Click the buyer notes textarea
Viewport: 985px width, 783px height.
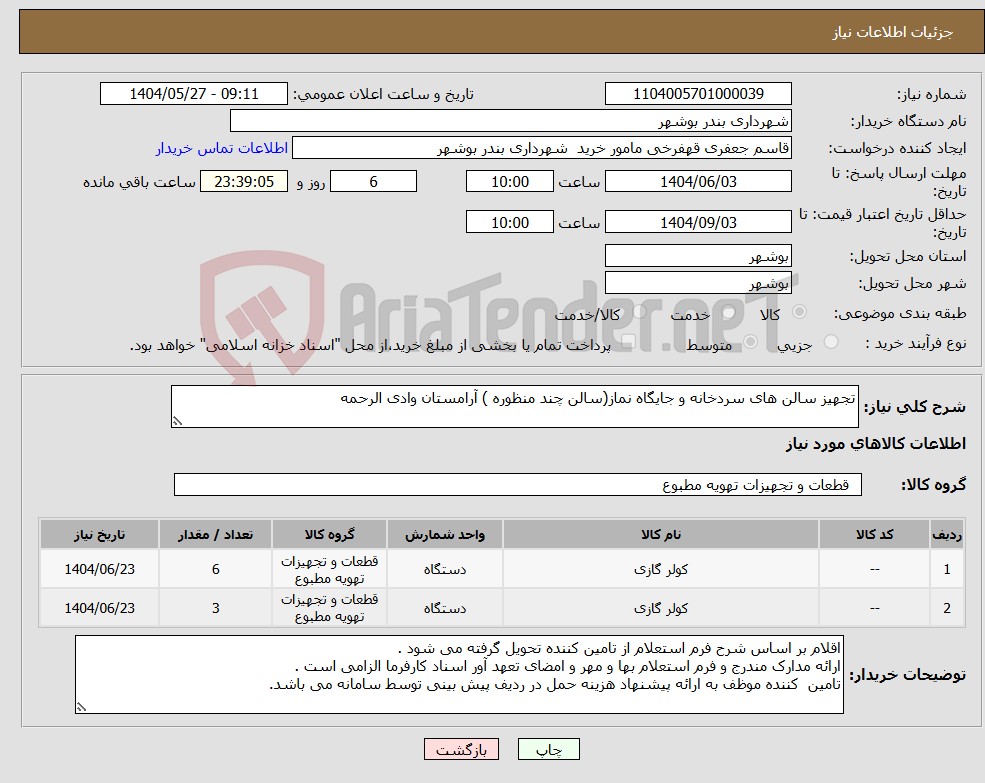pyautogui.click(x=459, y=674)
